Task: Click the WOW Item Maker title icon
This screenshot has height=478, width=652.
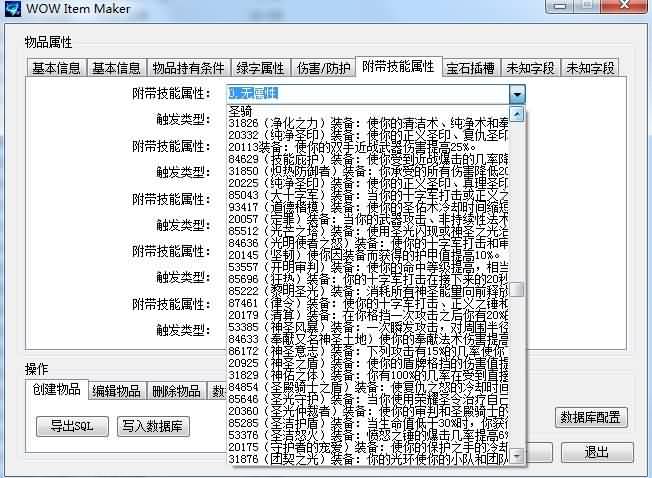Action: (x=12, y=8)
